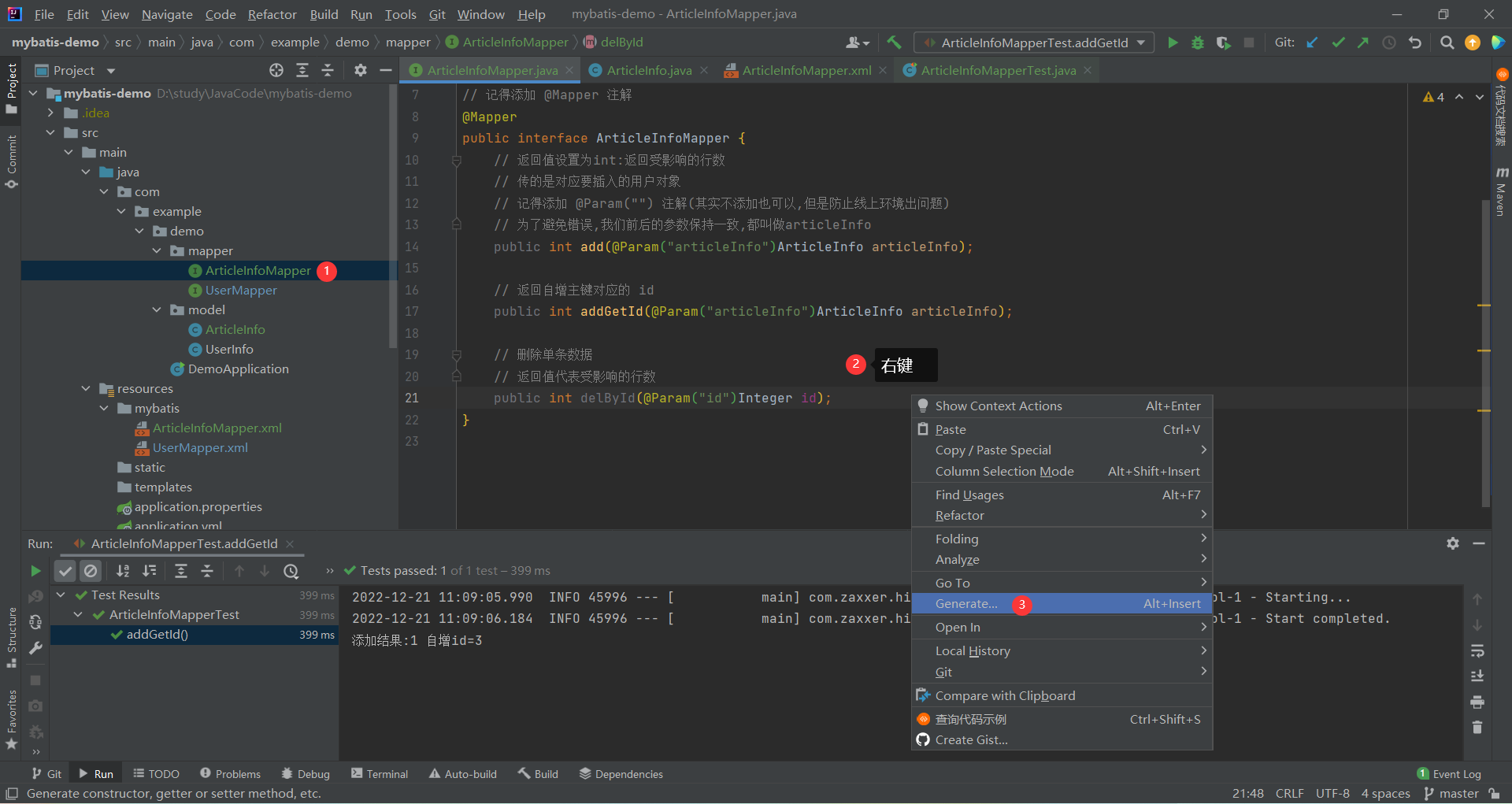
Task: Toggle soft-wrap in console
Action: [x=1477, y=650]
